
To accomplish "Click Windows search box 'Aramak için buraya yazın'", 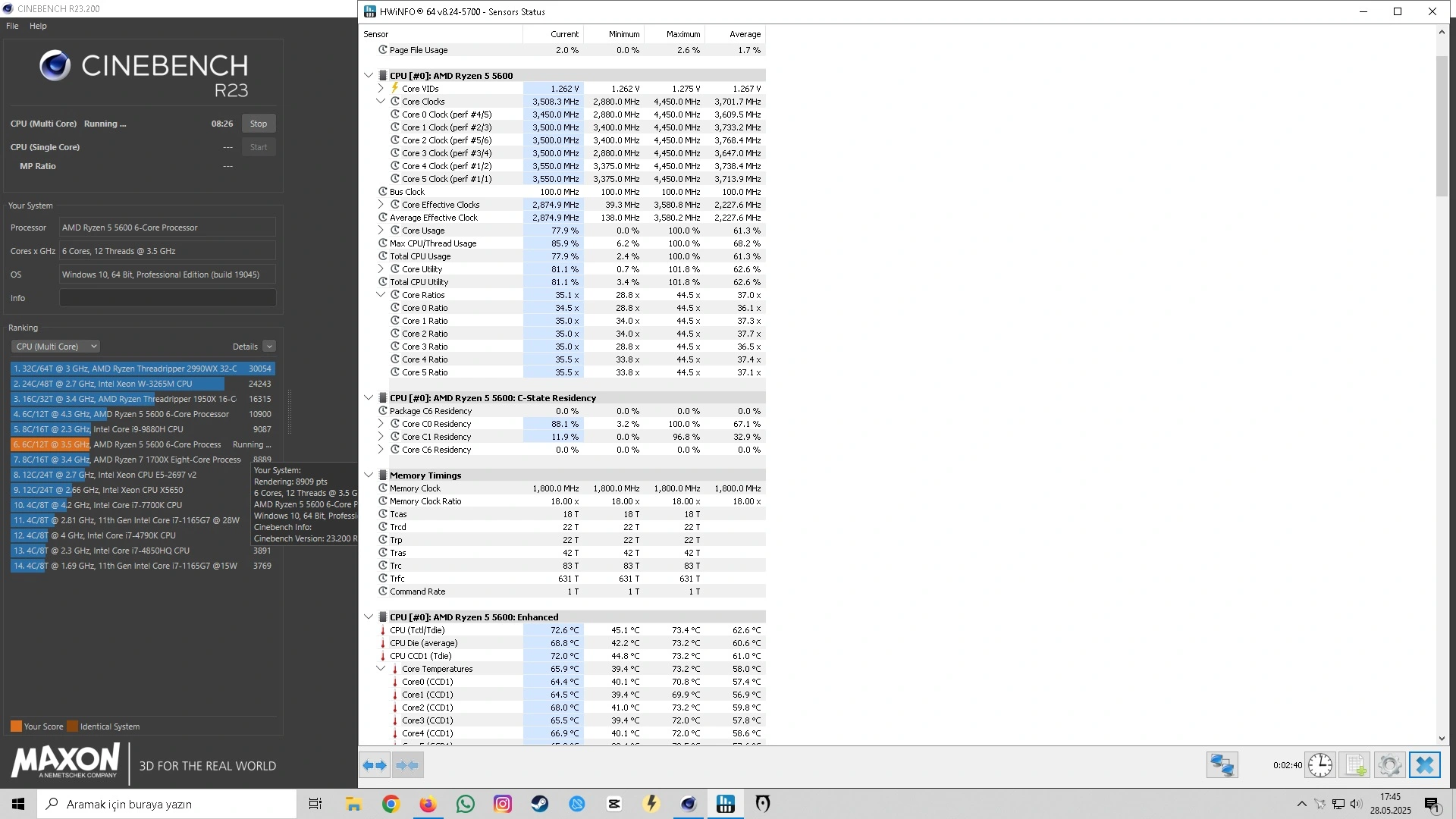I will pos(167,804).
